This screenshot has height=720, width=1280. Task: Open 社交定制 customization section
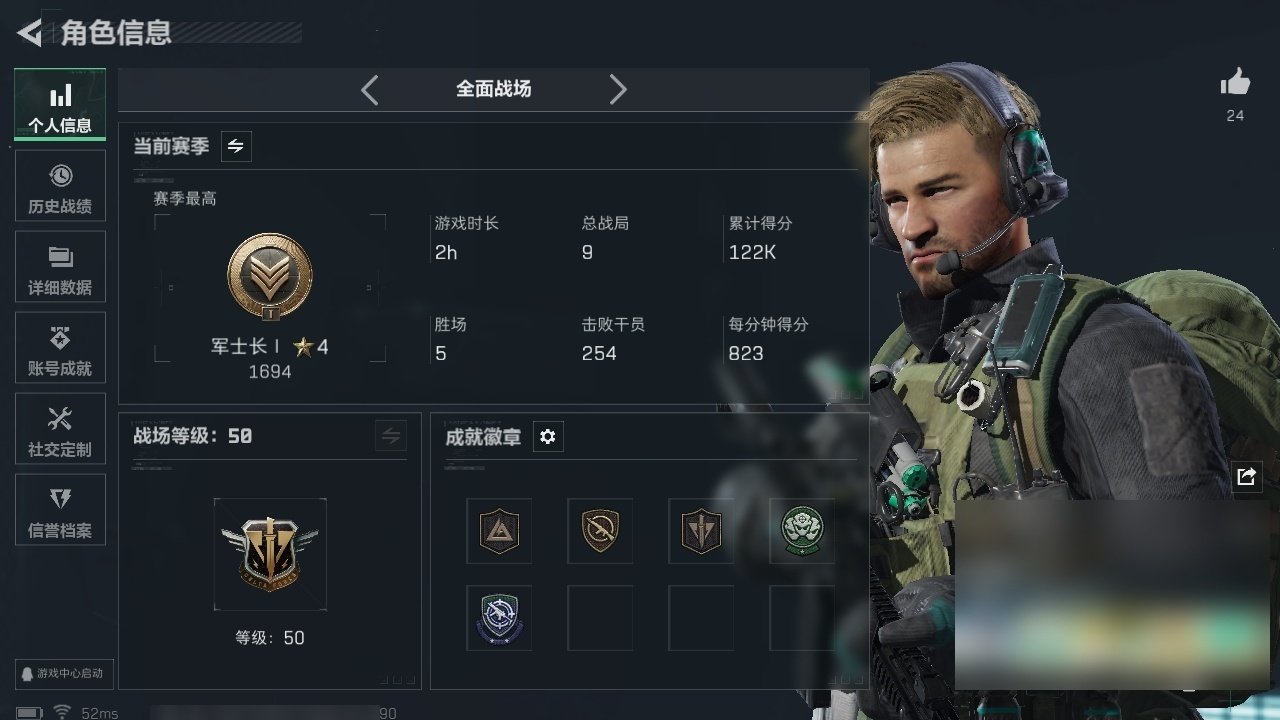(x=60, y=430)
